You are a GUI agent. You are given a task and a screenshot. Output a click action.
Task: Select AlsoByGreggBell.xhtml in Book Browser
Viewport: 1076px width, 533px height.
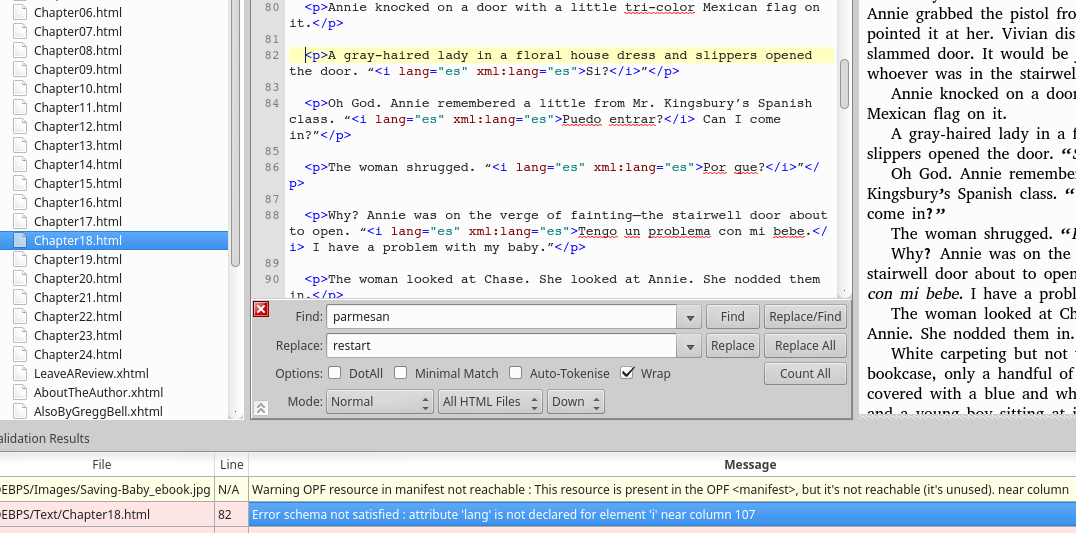tap(98, 412)
